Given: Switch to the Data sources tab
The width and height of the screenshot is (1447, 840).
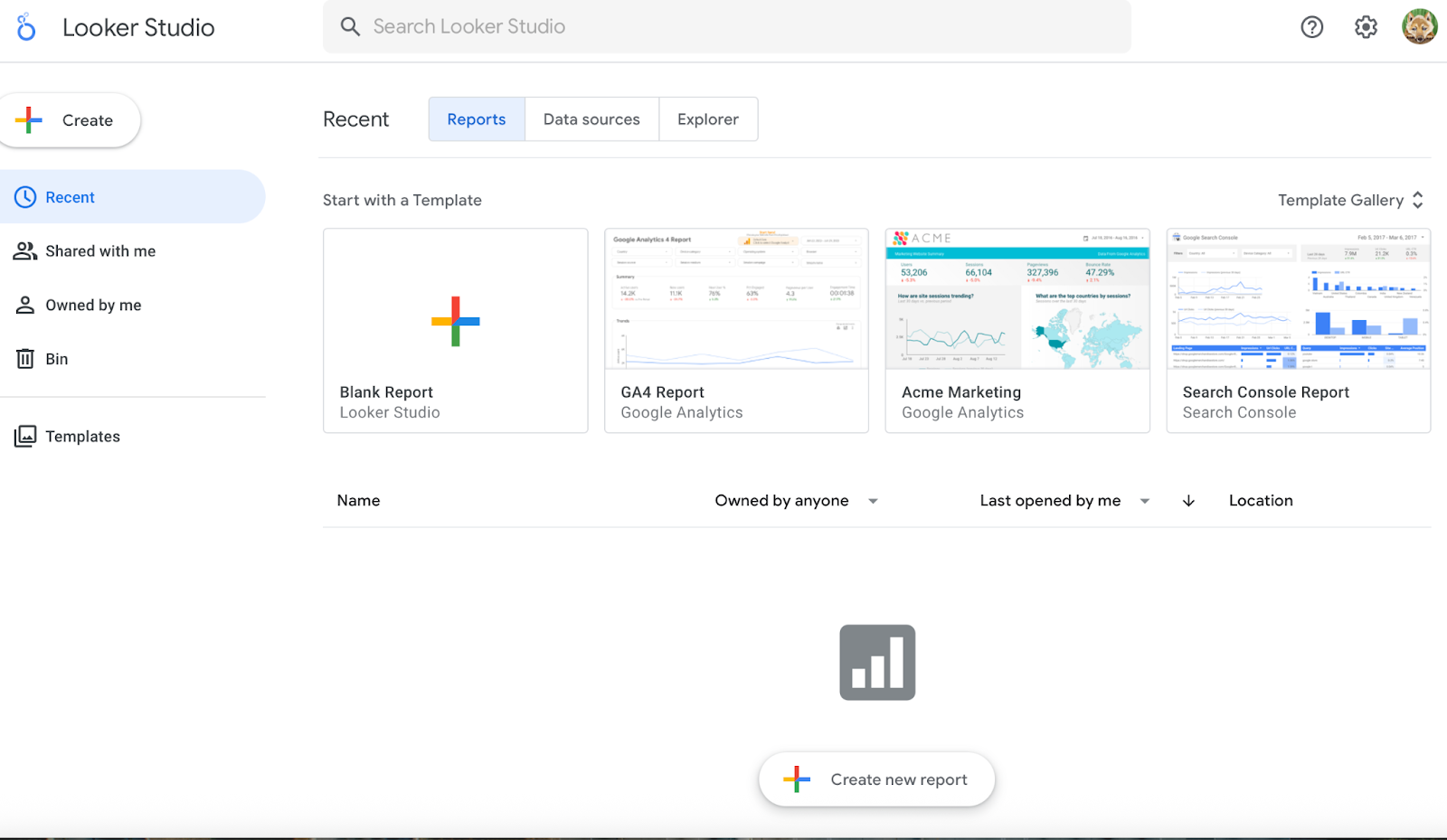Looking at the screenshot, I should click(591, 119).
